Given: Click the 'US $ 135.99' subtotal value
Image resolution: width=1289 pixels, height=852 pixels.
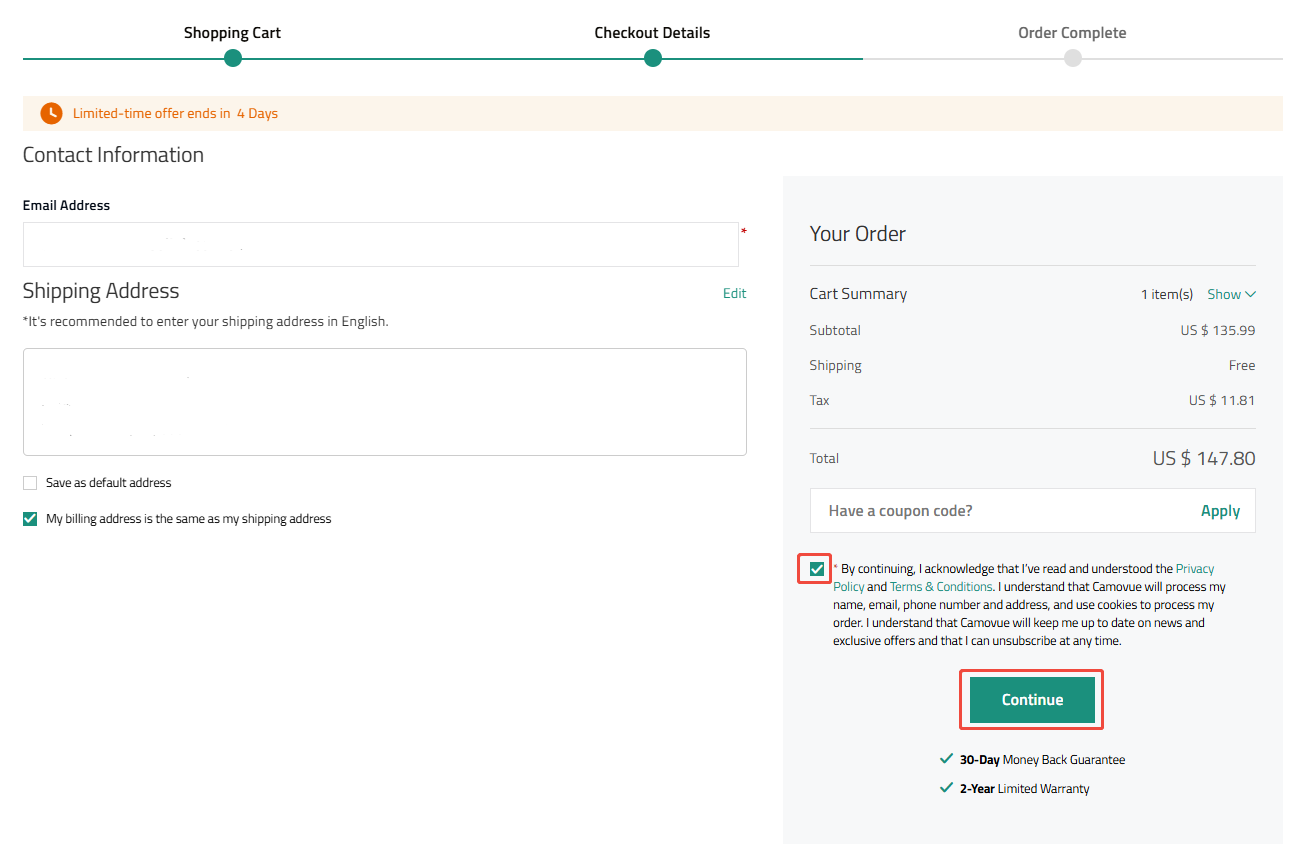Looking at the screenshot, I should click(x=1218, y=330).
